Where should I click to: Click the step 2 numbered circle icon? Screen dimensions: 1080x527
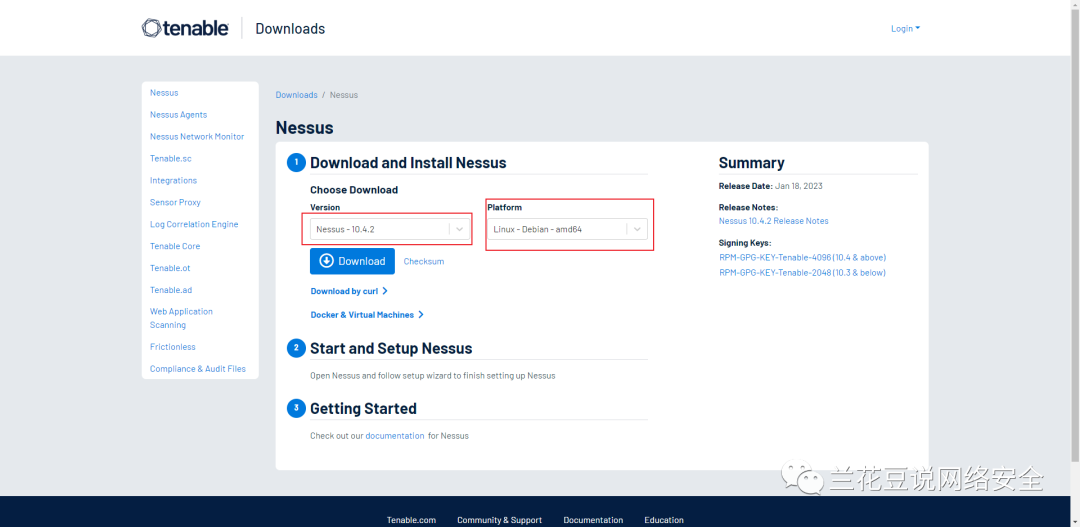coord(296,348)
